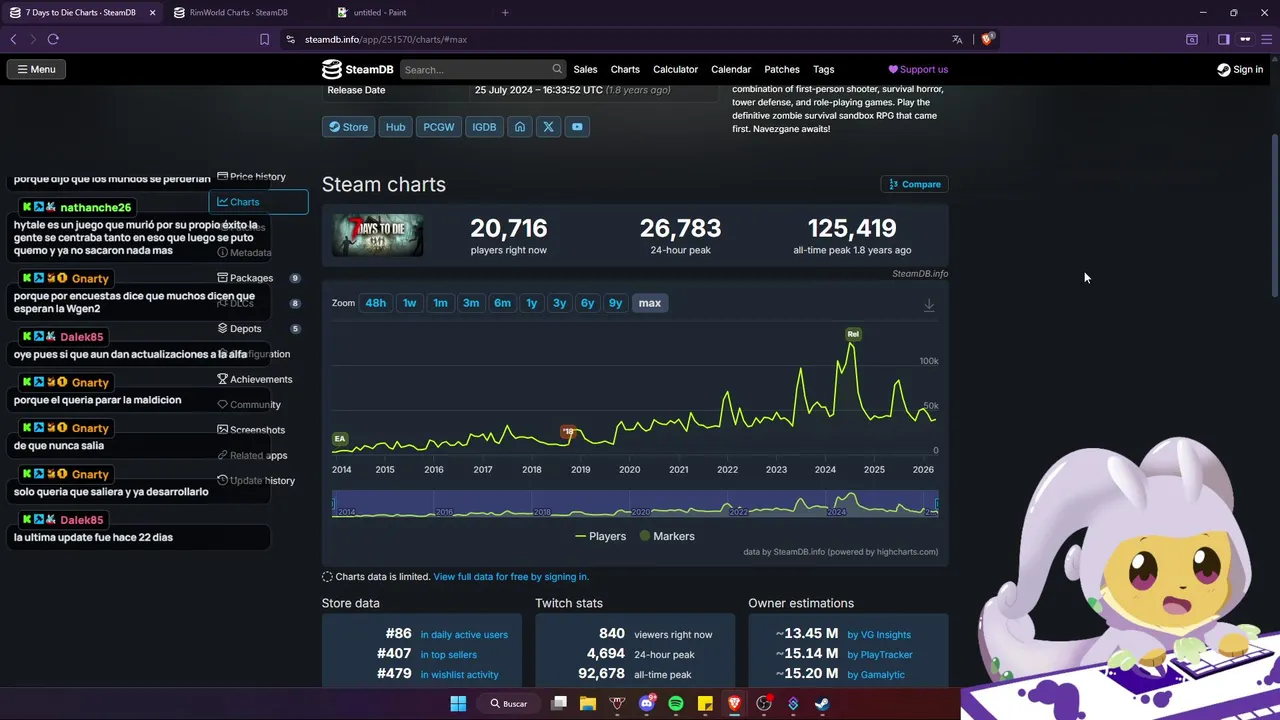Launch Steam from the taskbar
The image size is (1280, 720).
(x=822, y=704)
